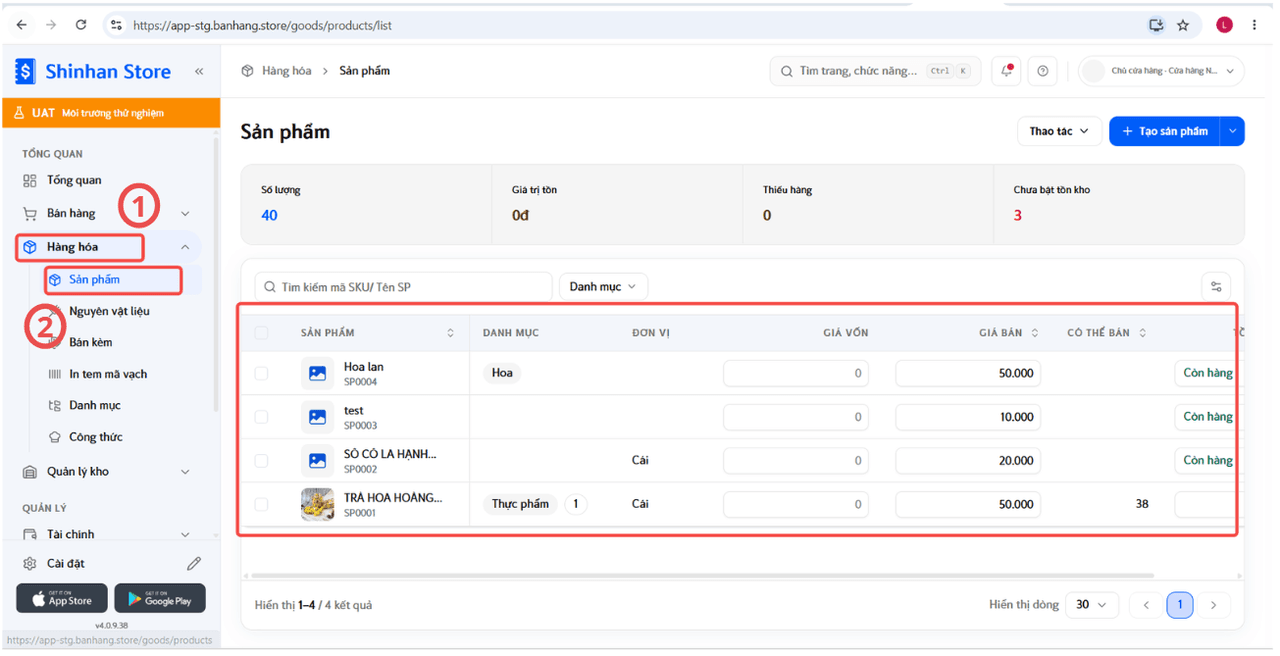Focus the SKU/Tên SP search field
The image size is (1280, 656).
(x=403, y=287)
